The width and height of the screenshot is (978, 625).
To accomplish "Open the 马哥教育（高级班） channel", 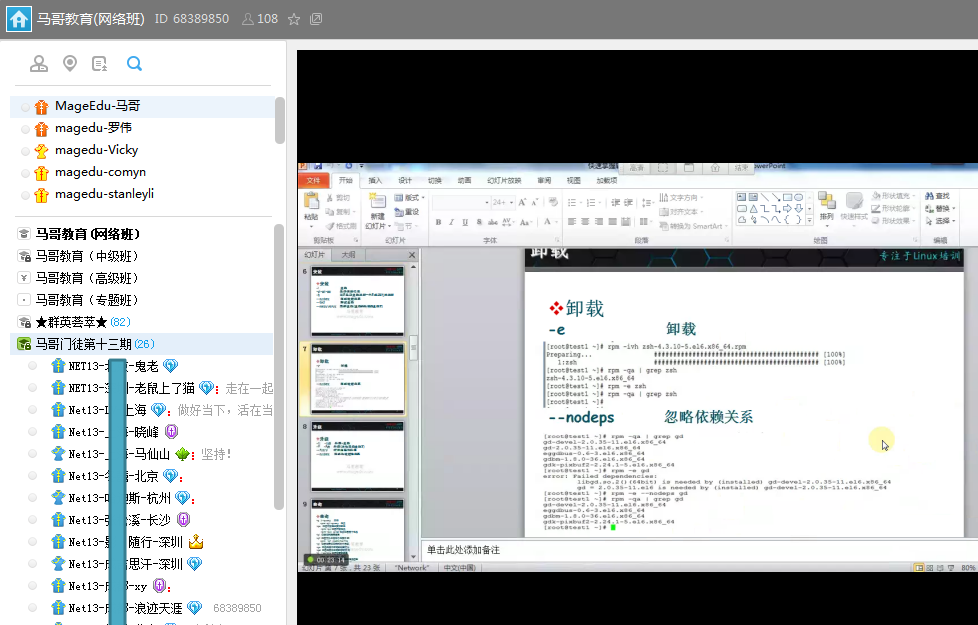I will pyautogui.click(x=87, y=278).
